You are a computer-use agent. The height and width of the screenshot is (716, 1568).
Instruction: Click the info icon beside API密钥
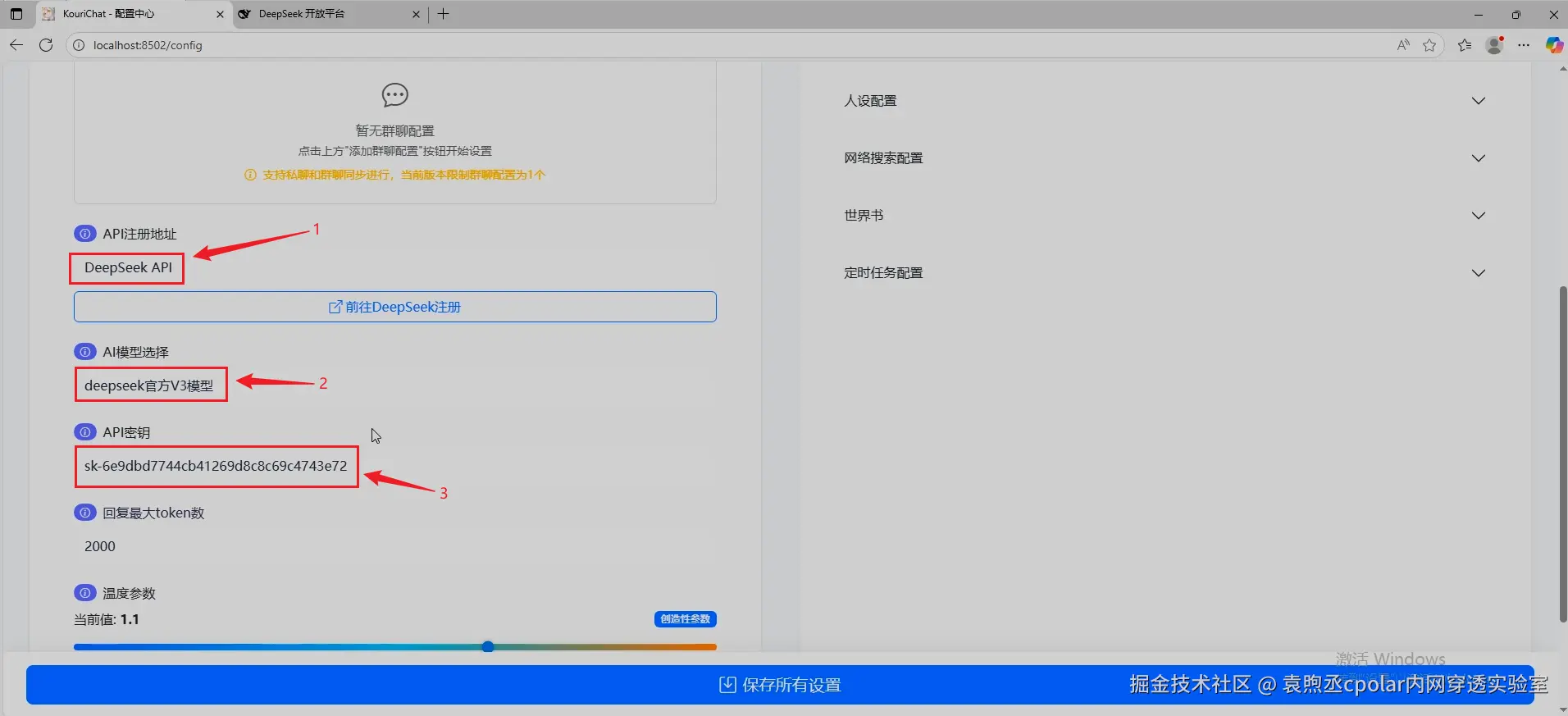pos(84,432)
